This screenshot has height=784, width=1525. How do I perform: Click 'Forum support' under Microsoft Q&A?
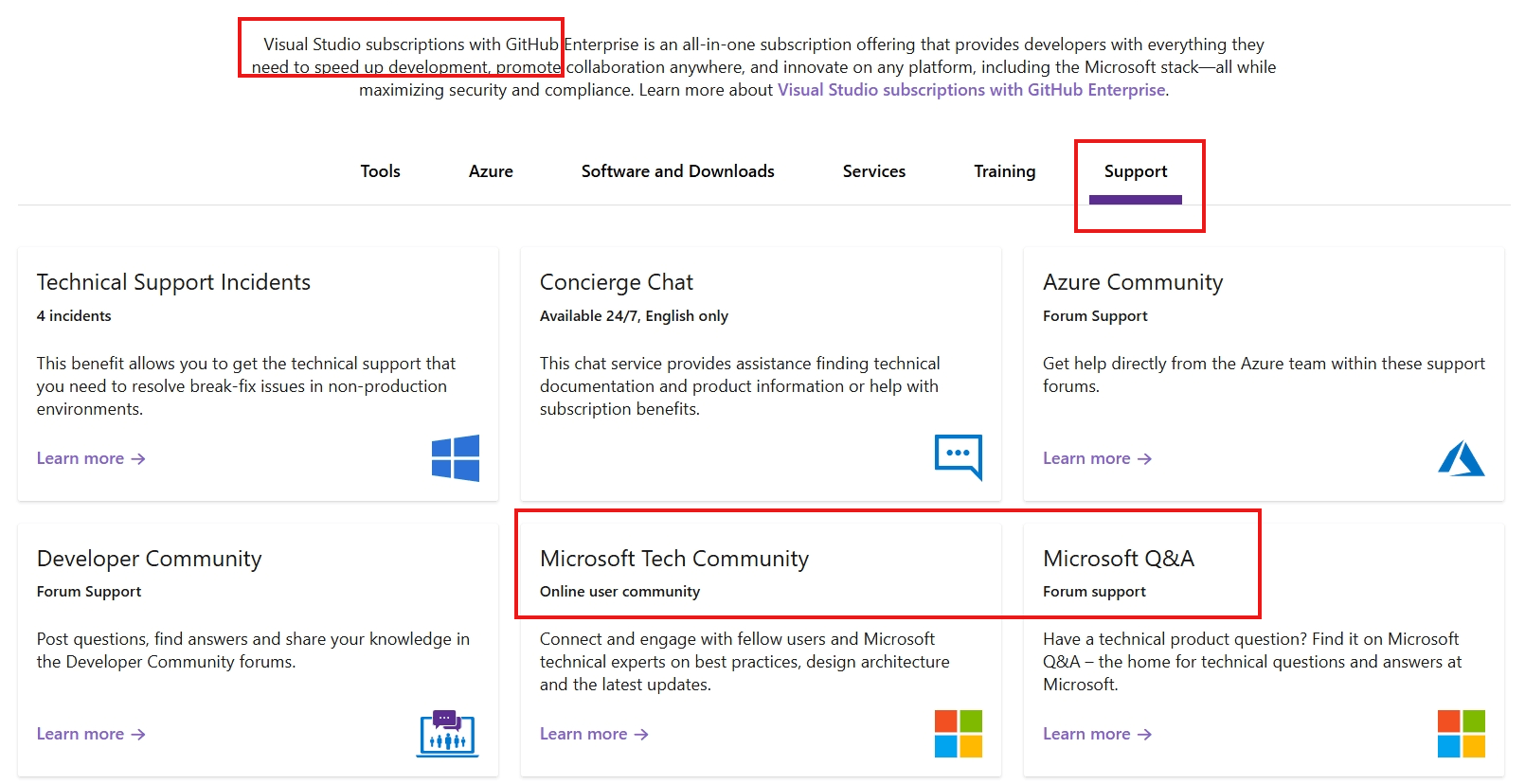point(1094,592)
